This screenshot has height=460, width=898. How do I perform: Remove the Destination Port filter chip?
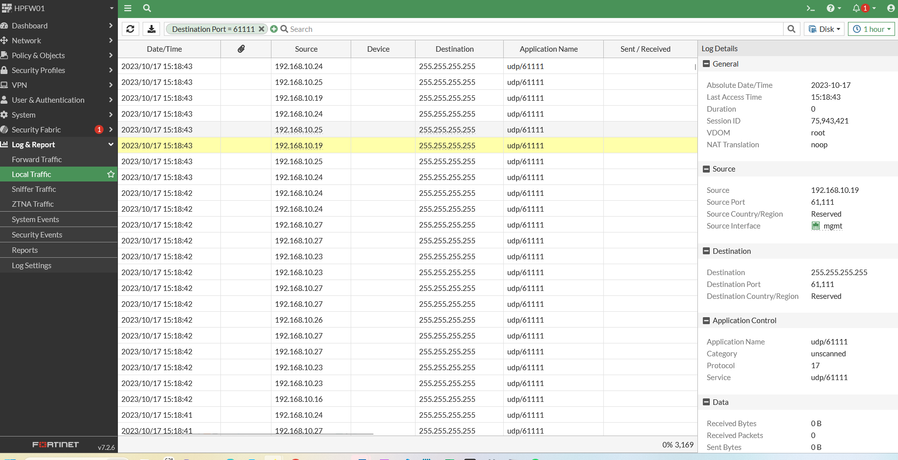pyautogui.click(x=262, y=29)
